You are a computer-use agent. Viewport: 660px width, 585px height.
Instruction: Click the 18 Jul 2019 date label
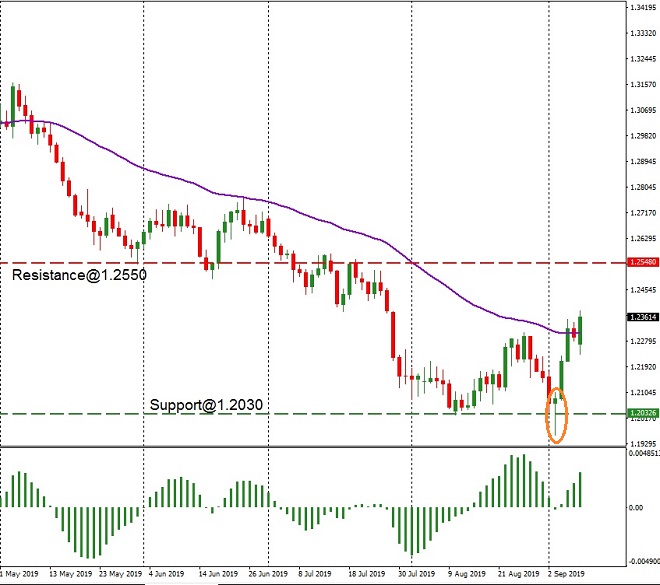[x=366, y=574]
